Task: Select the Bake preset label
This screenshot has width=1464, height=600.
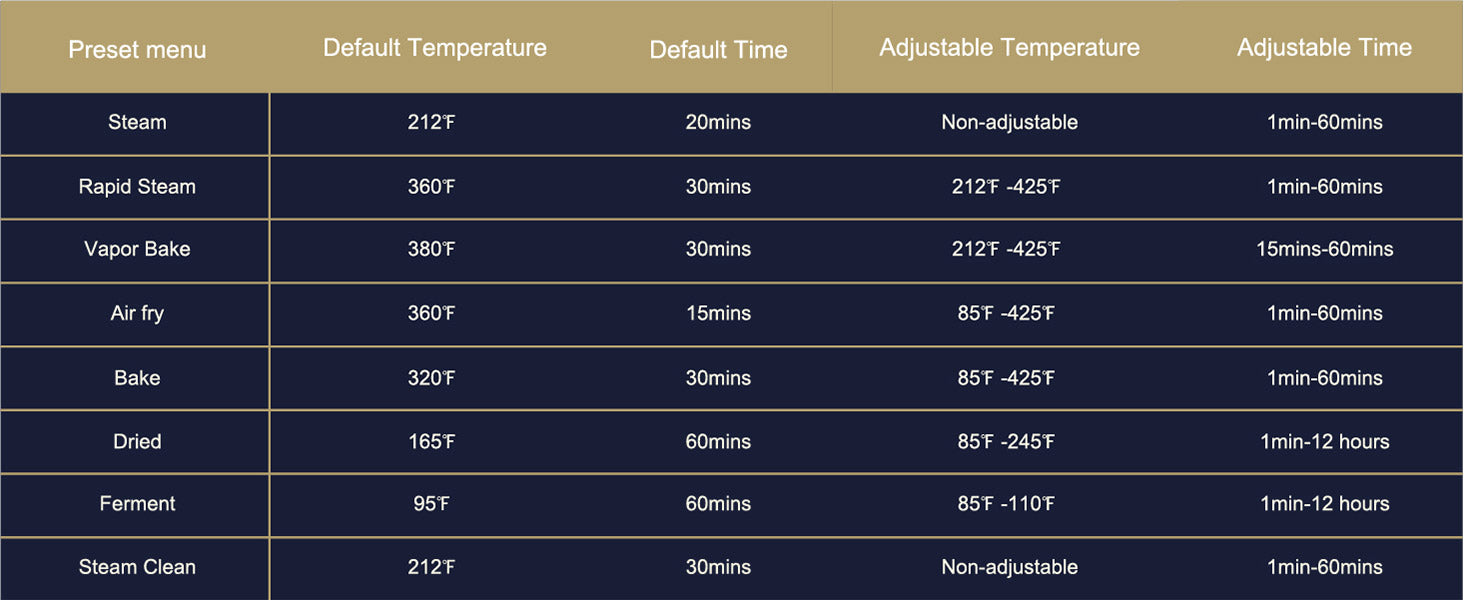Action: point(137,378)
